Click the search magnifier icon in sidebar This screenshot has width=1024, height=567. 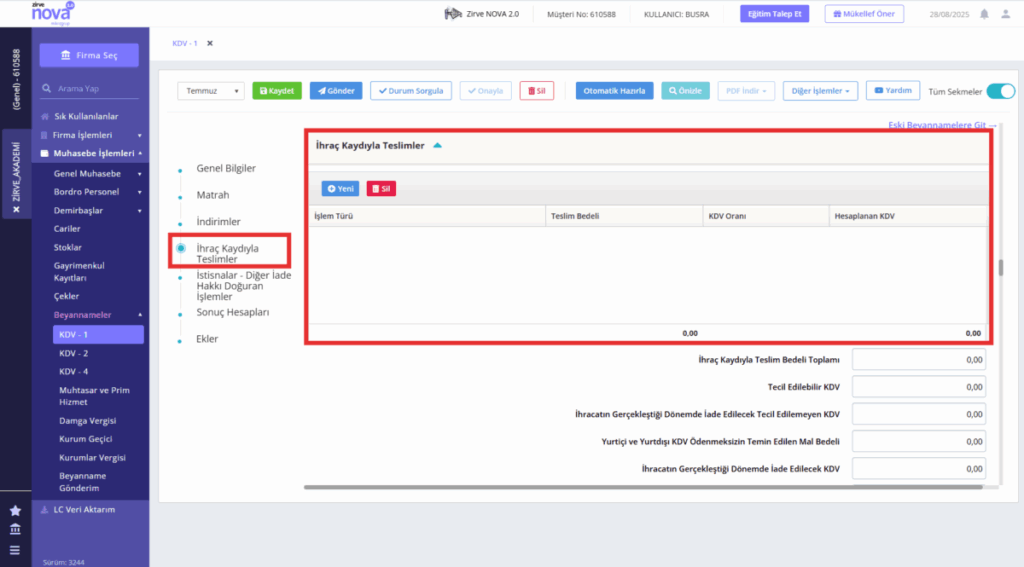[46, 88]
